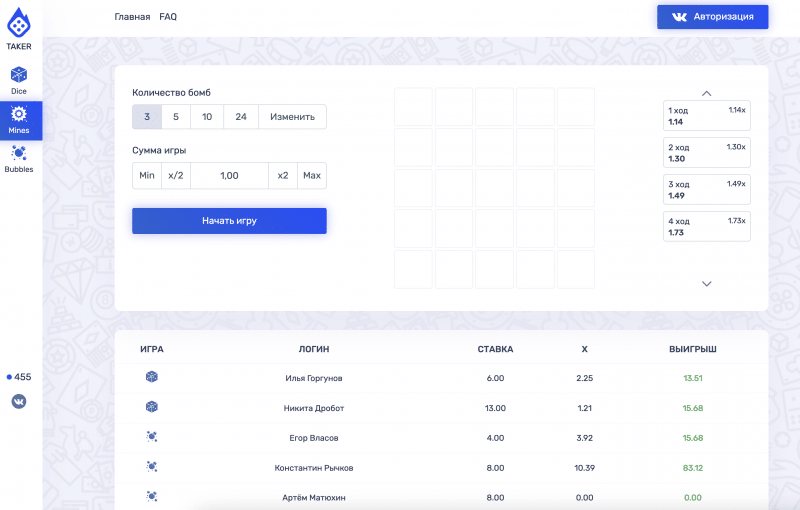Click the player name Никита Дробот

[x=314, y=408]
